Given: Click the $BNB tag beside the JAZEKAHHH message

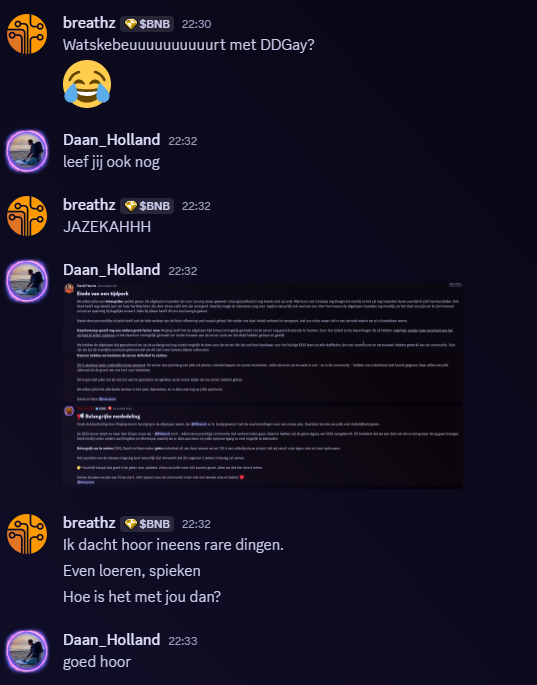Looking at the screenshot, I should [147, 206].
